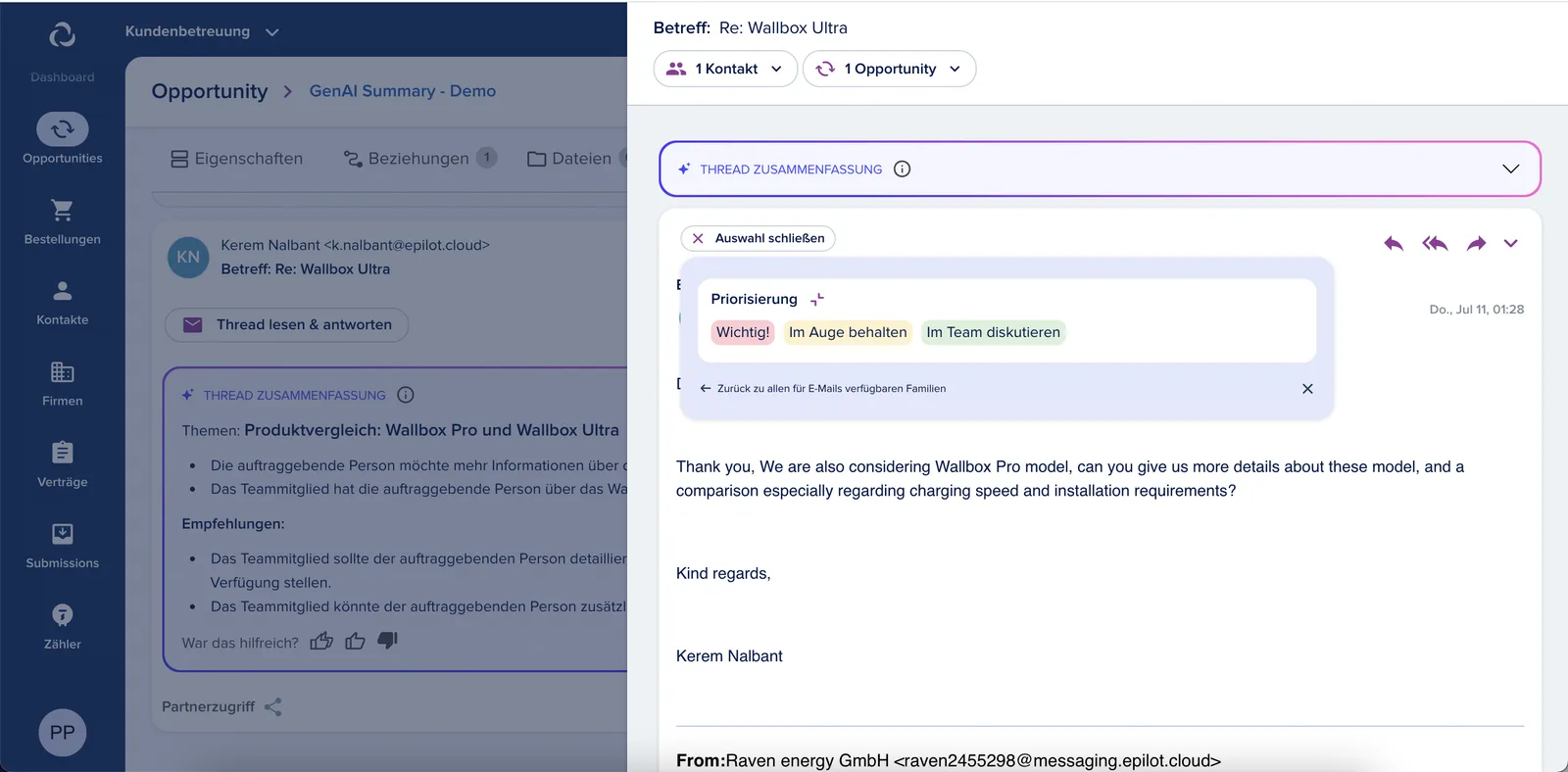Click Thread lesen & antworten button
Screen dimensions: 1568x772
coord(286,324)
